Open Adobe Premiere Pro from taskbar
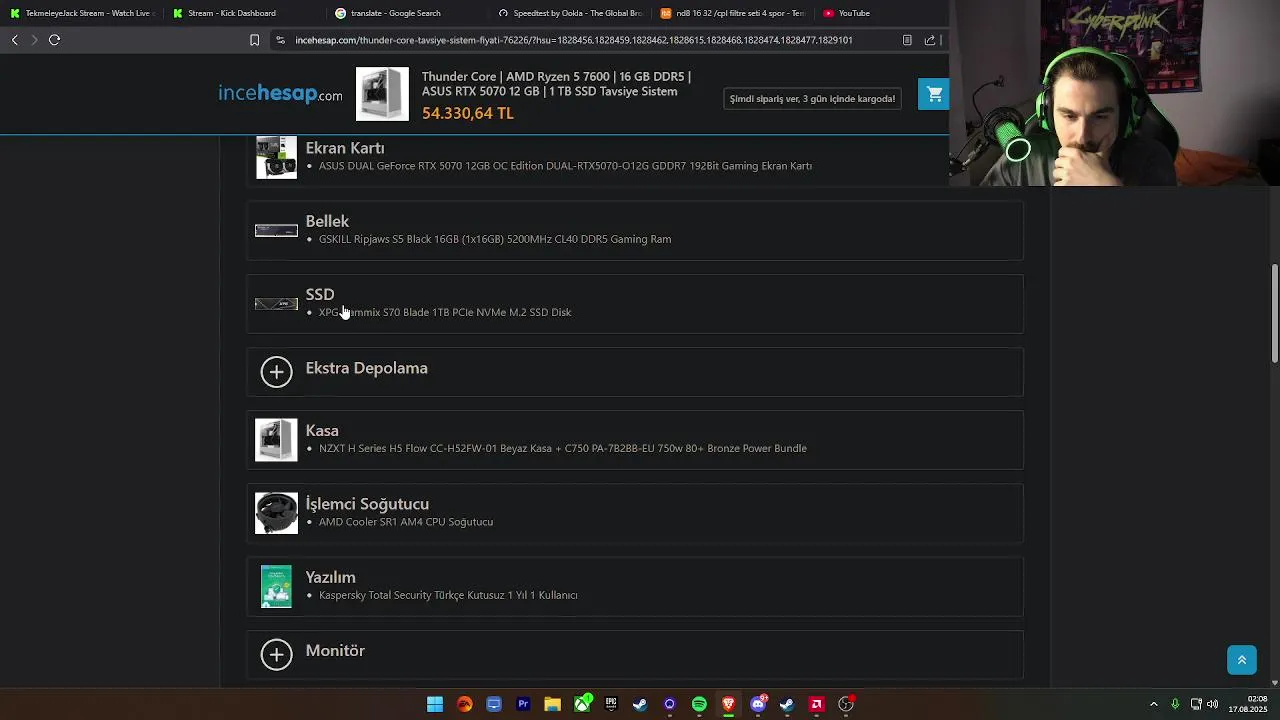This screenshot has height=720, width=1280. 523,704
